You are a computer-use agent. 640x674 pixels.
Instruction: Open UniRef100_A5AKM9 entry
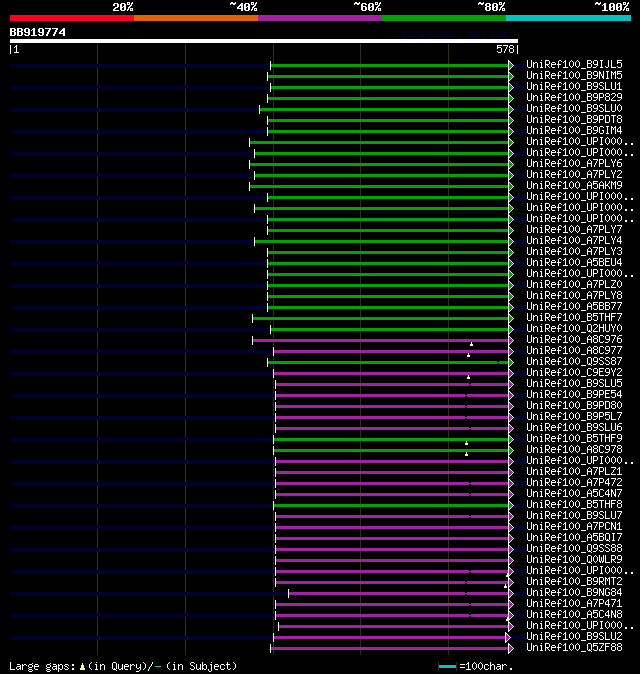tap(574, 186)
